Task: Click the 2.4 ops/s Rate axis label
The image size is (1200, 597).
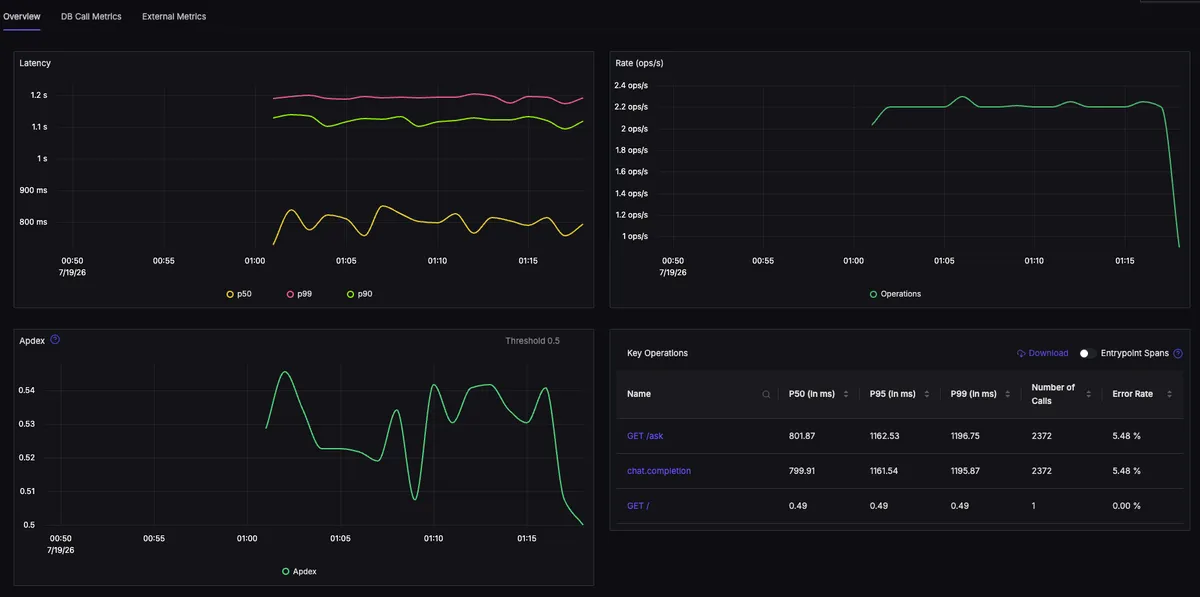Action: click(632, 85)
